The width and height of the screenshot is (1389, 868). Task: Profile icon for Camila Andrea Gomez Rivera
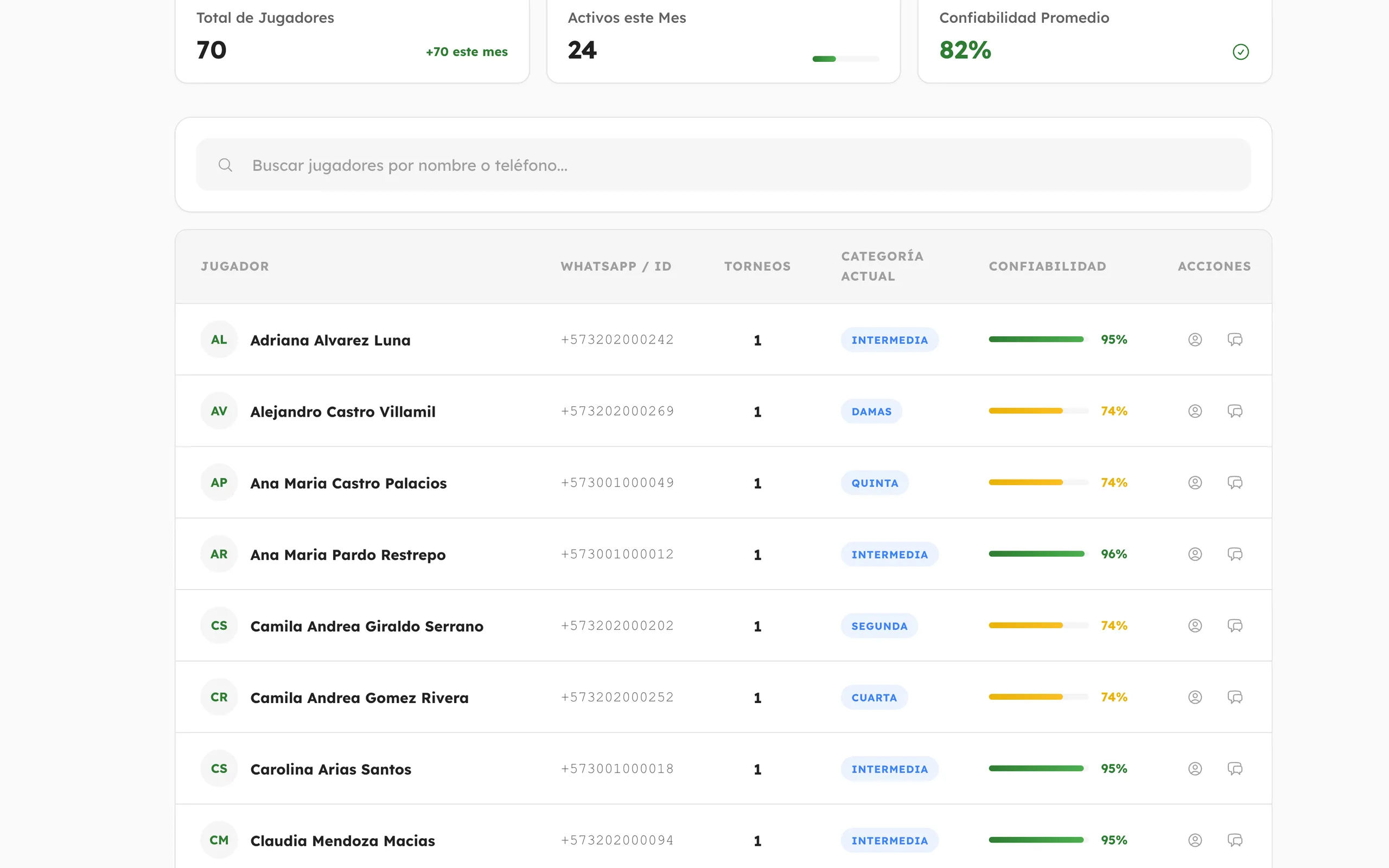(x=1194, y=697)
